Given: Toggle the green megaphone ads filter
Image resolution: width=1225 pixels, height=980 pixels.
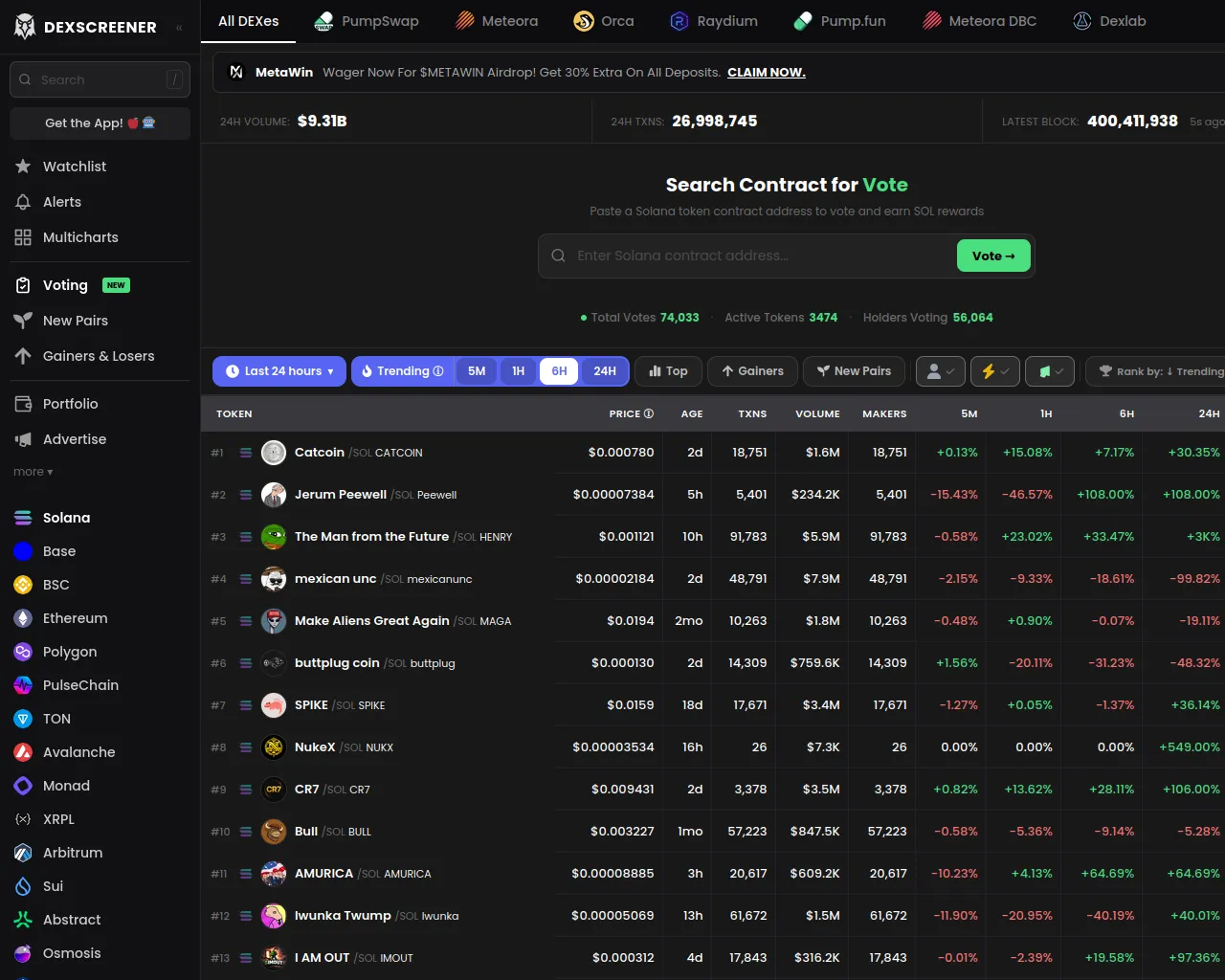Looking at the screenshot, I should [1050, 371].
